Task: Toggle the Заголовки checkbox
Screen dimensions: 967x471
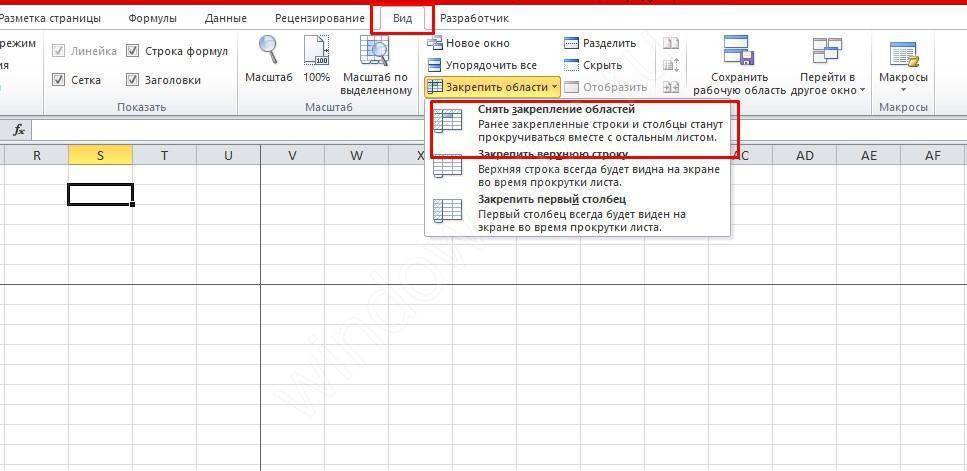Action: pos(133,80)
